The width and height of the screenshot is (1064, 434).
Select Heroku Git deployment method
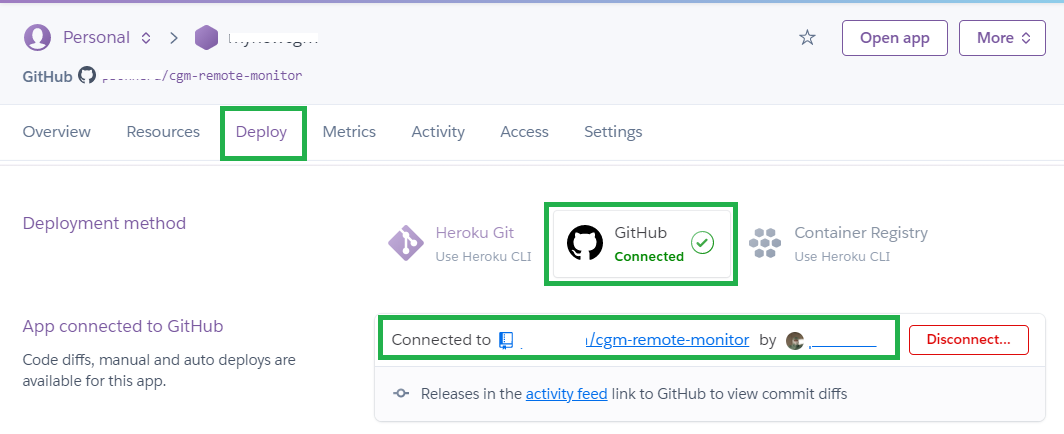click(x=460, y=243)
